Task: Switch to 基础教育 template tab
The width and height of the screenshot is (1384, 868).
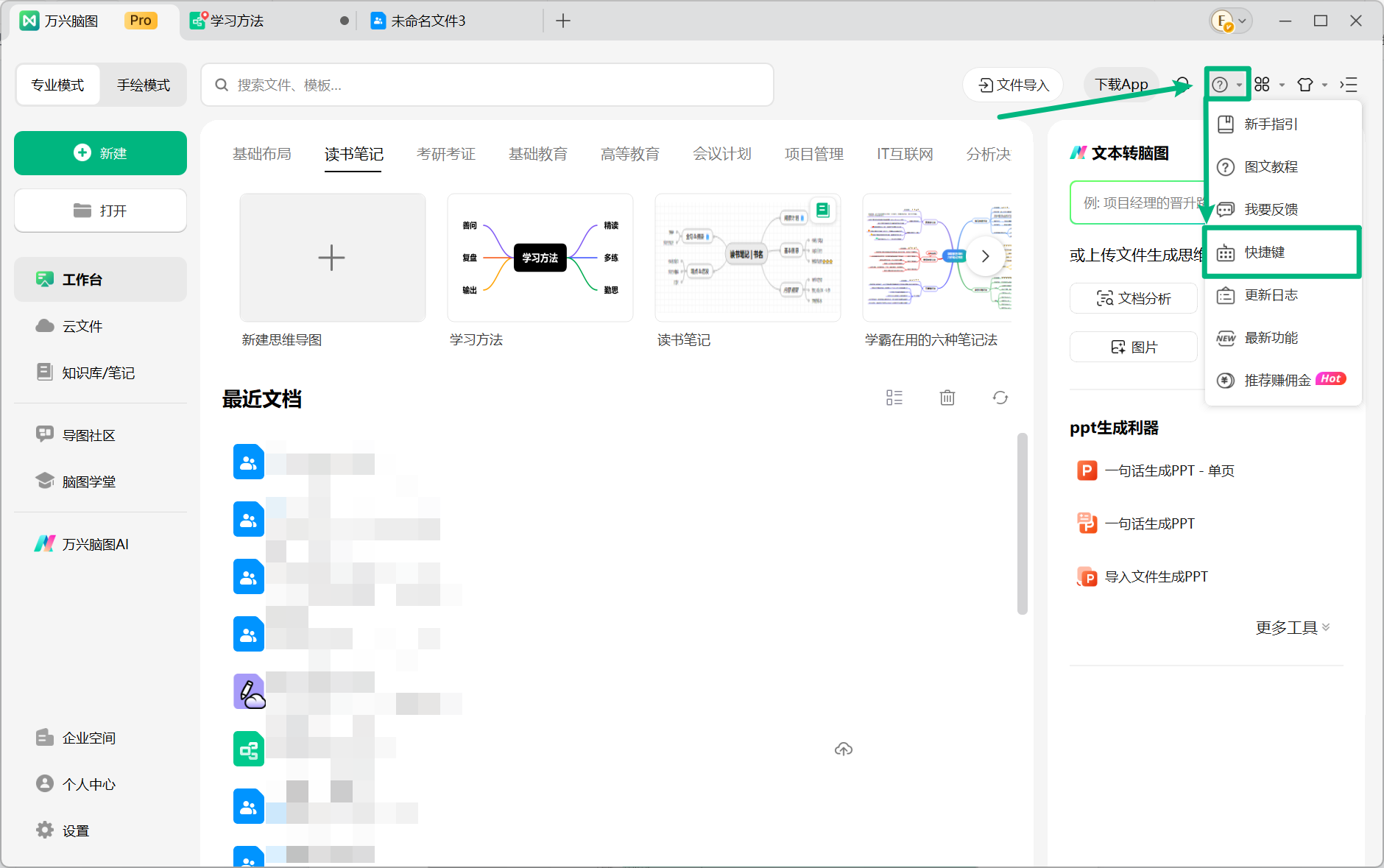Action: pyautogui.click(x=538, y=154)
